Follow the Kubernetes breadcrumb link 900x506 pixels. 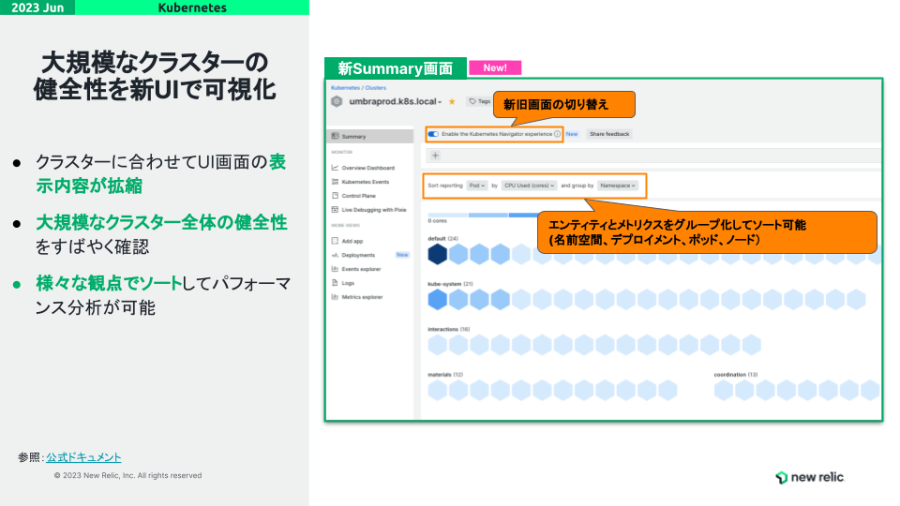346,88
